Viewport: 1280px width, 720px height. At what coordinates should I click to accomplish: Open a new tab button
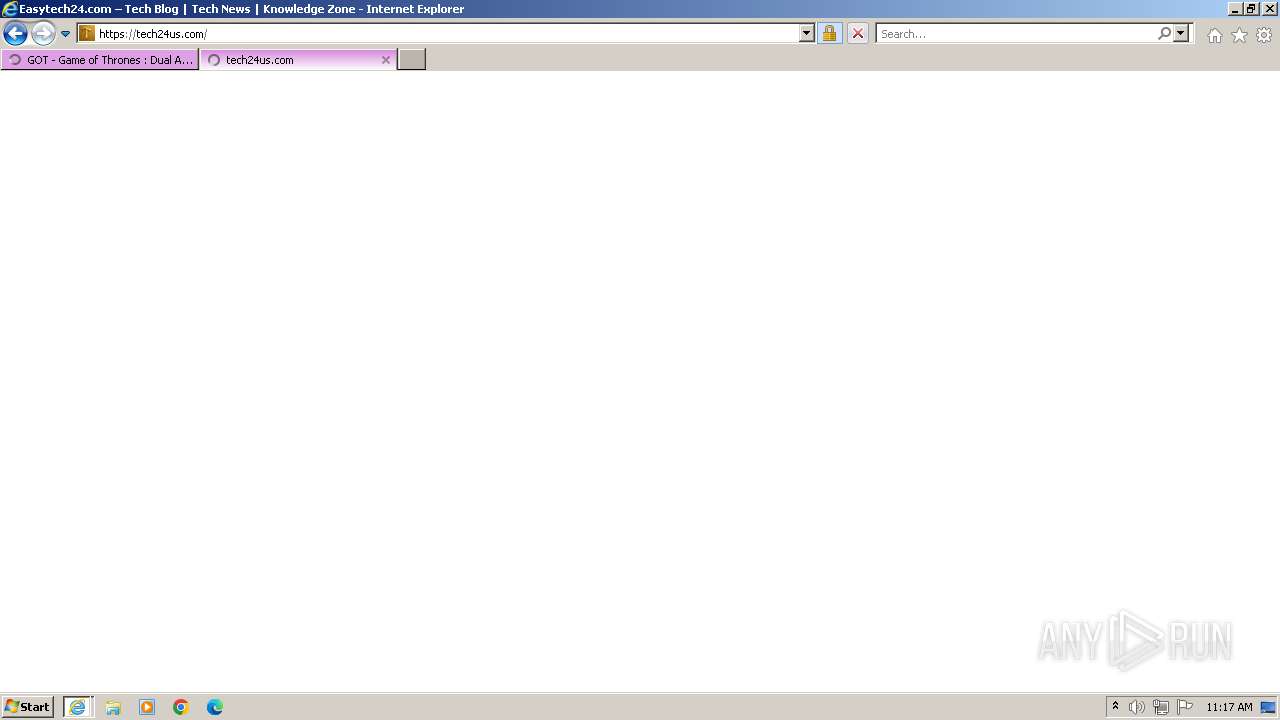click(x=412, y=60)
